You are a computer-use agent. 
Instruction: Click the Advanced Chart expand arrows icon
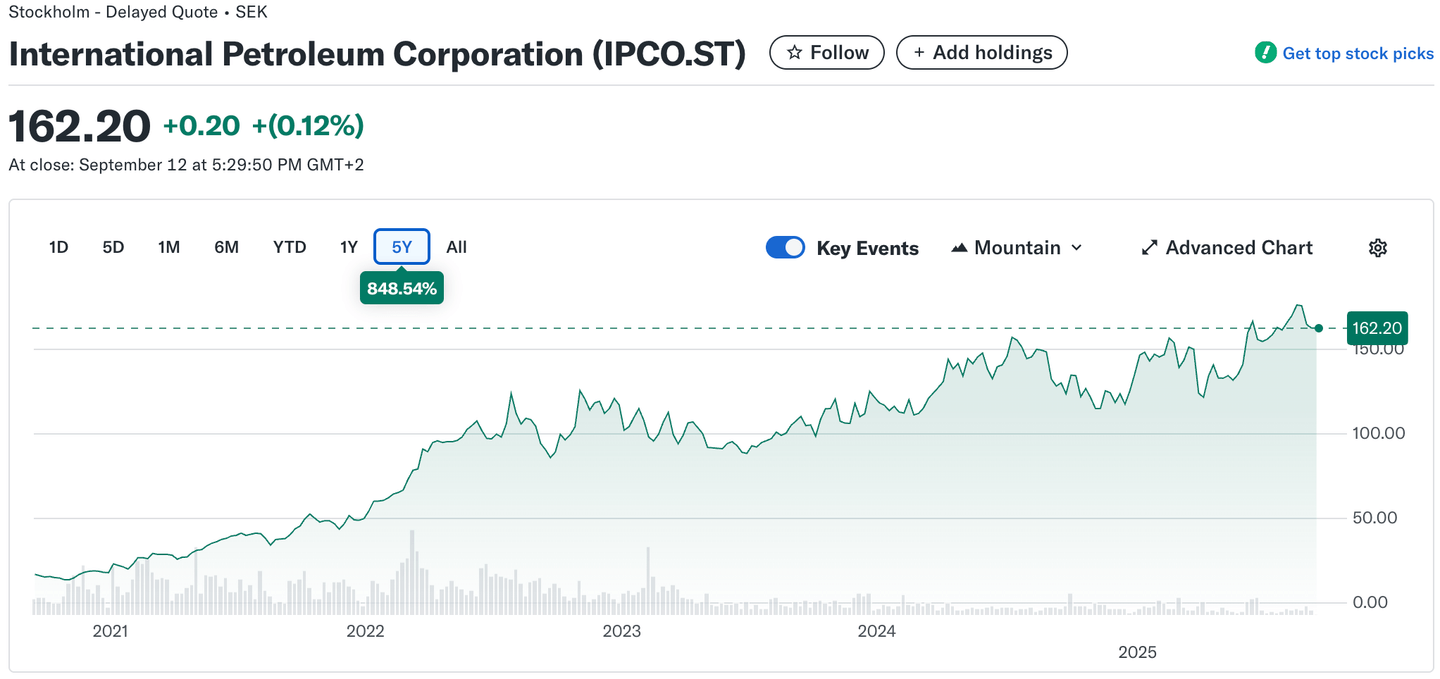coord(1149,248)
